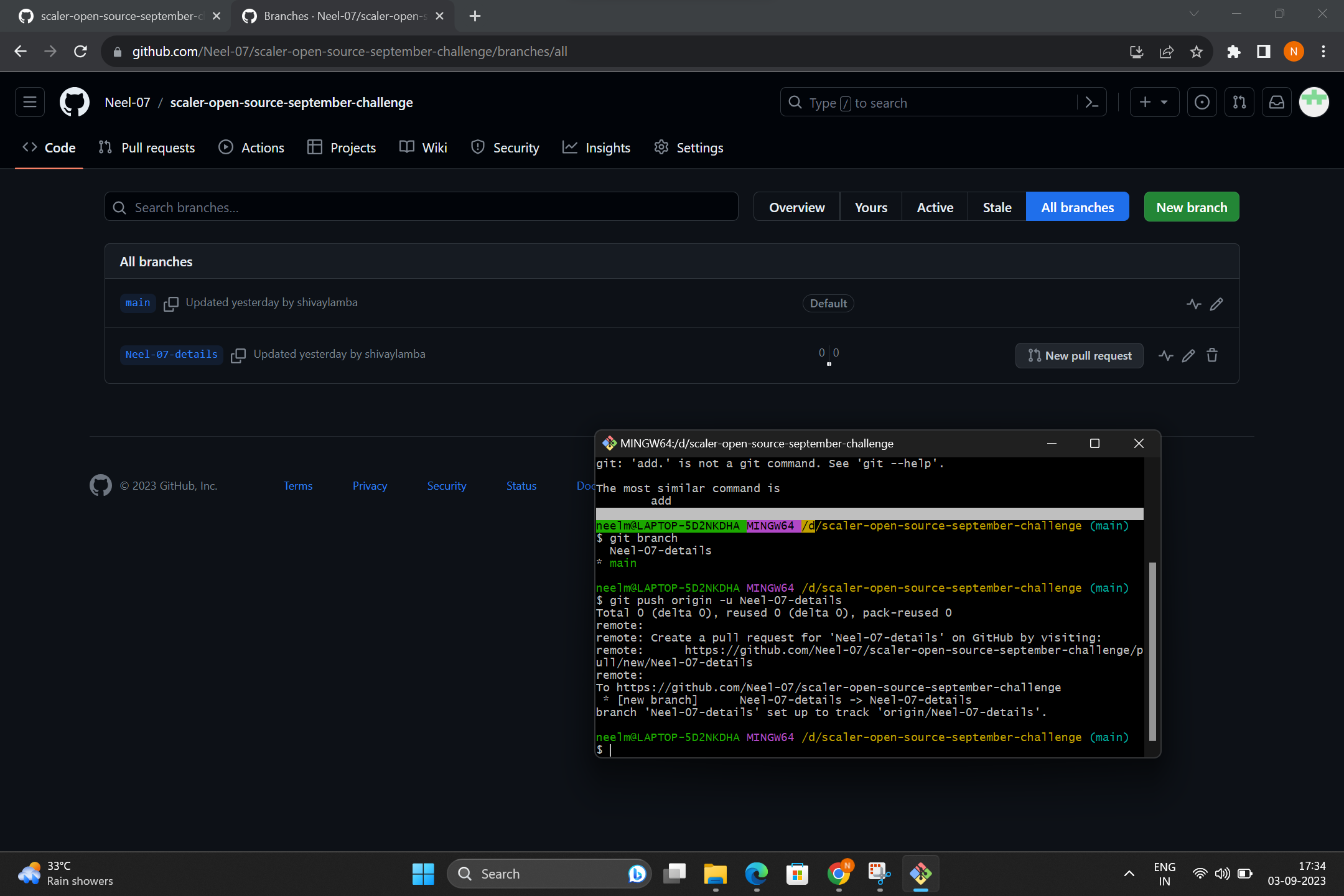View activity graph for the main branch

click(1193, 304)
